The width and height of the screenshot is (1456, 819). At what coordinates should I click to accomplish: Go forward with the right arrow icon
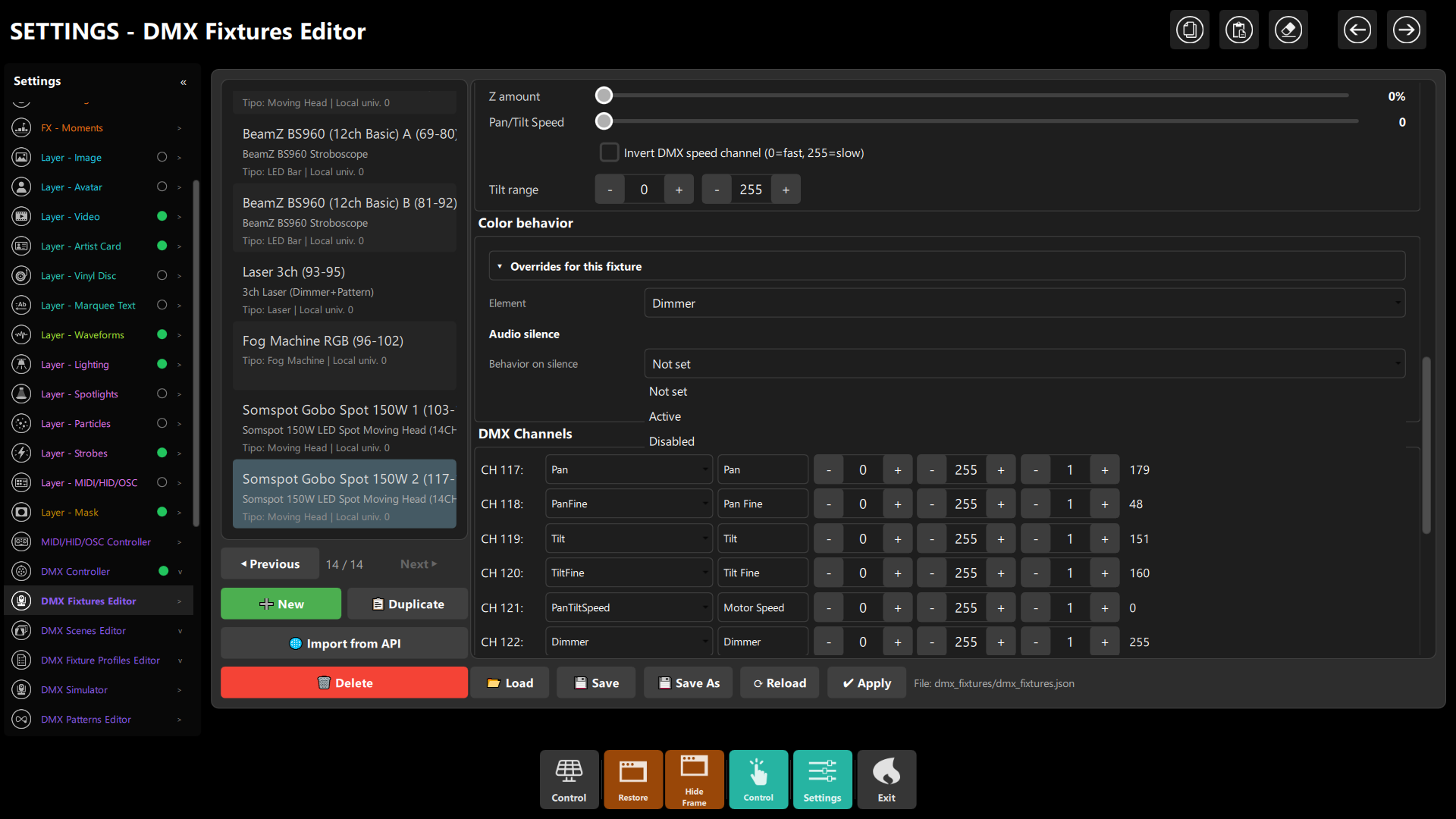(x=1407, y=30)
